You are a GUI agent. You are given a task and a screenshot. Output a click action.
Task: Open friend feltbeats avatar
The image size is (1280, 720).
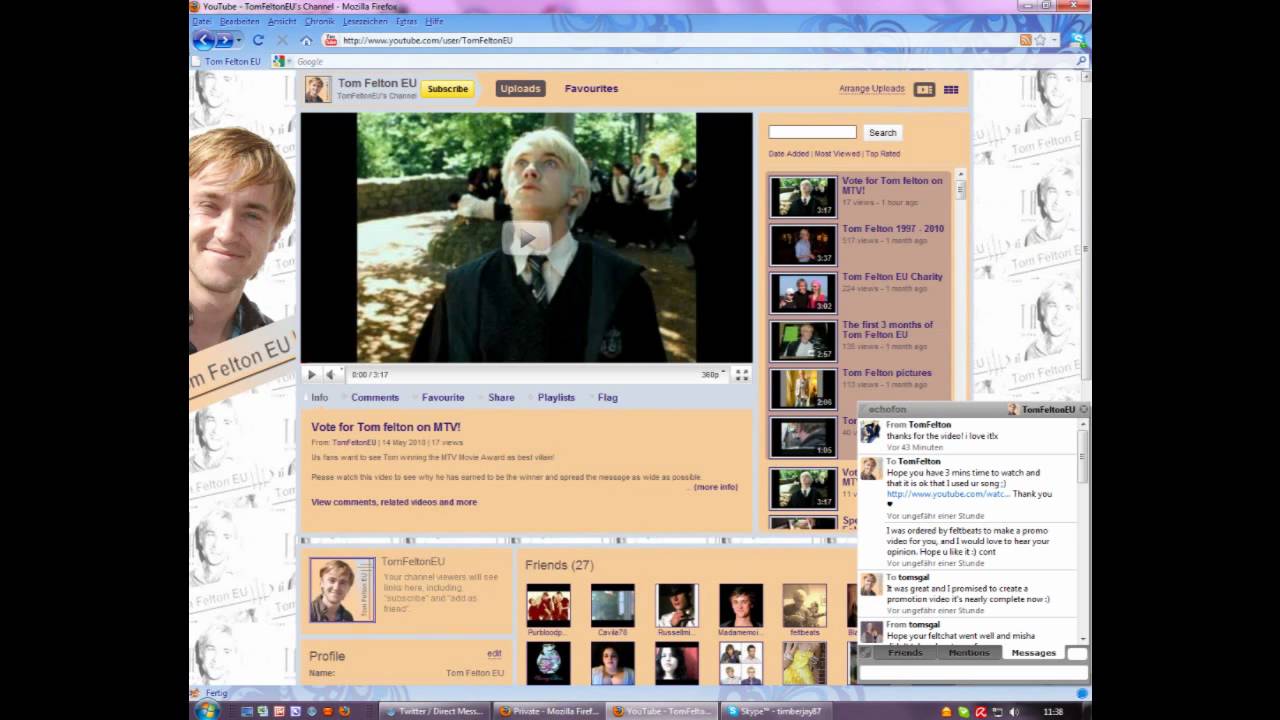(804, 606)
